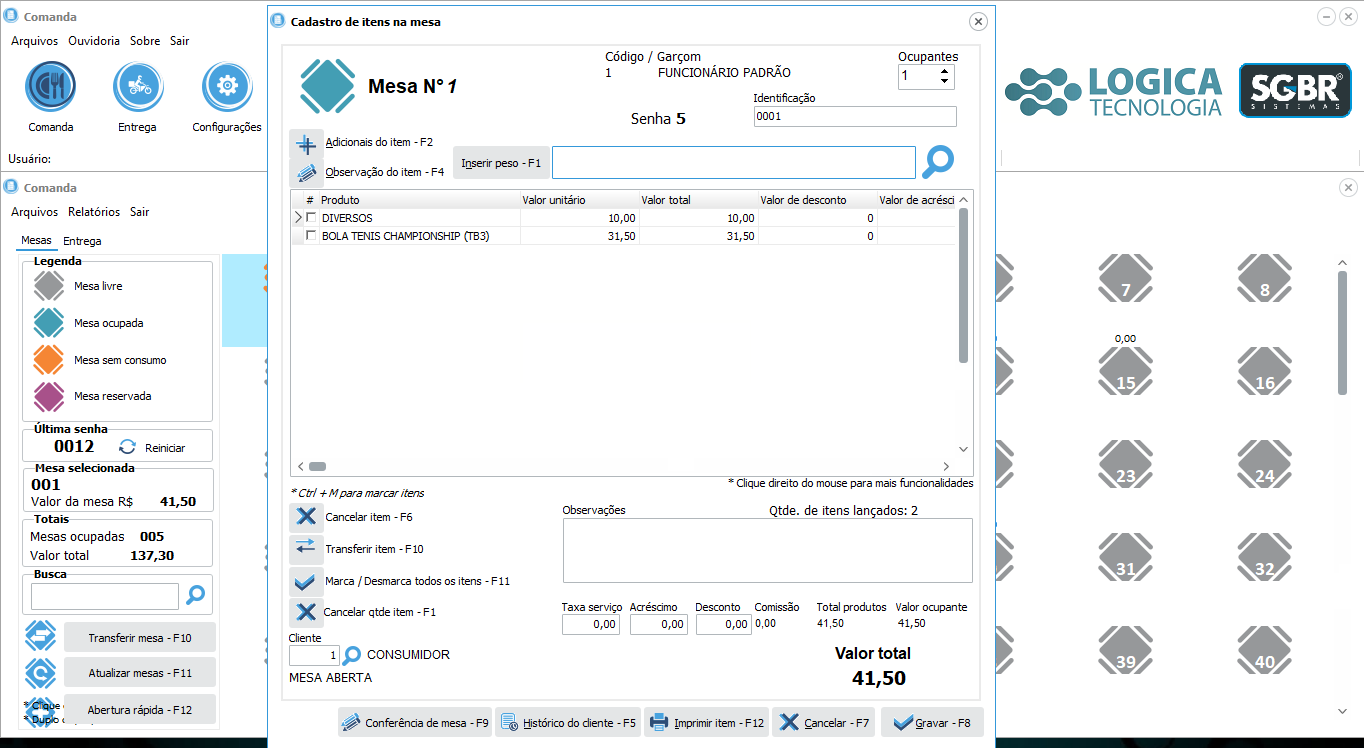Viewport: 1364px width, 748px height.
Task: Open the Ouvidoria menu
Action: click(94, 41)
